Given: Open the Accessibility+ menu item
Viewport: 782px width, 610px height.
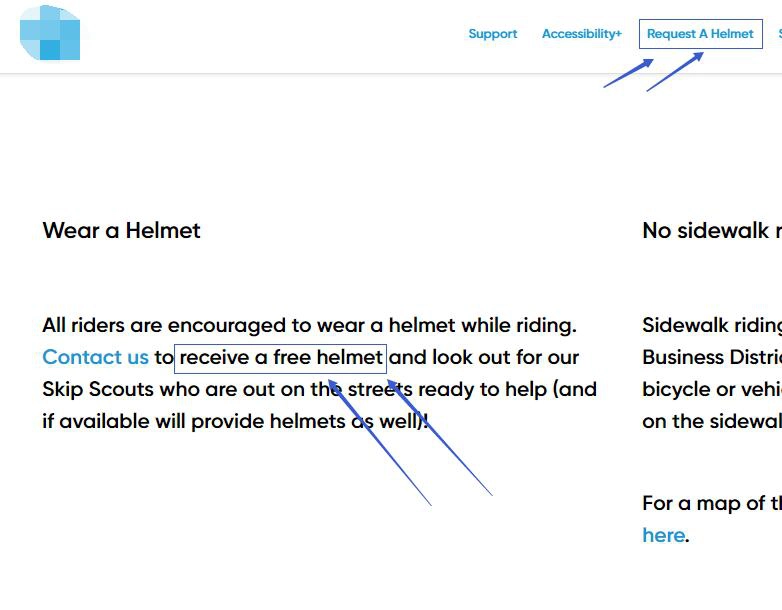Looking at the screenshot, I should tap(582, 34).
